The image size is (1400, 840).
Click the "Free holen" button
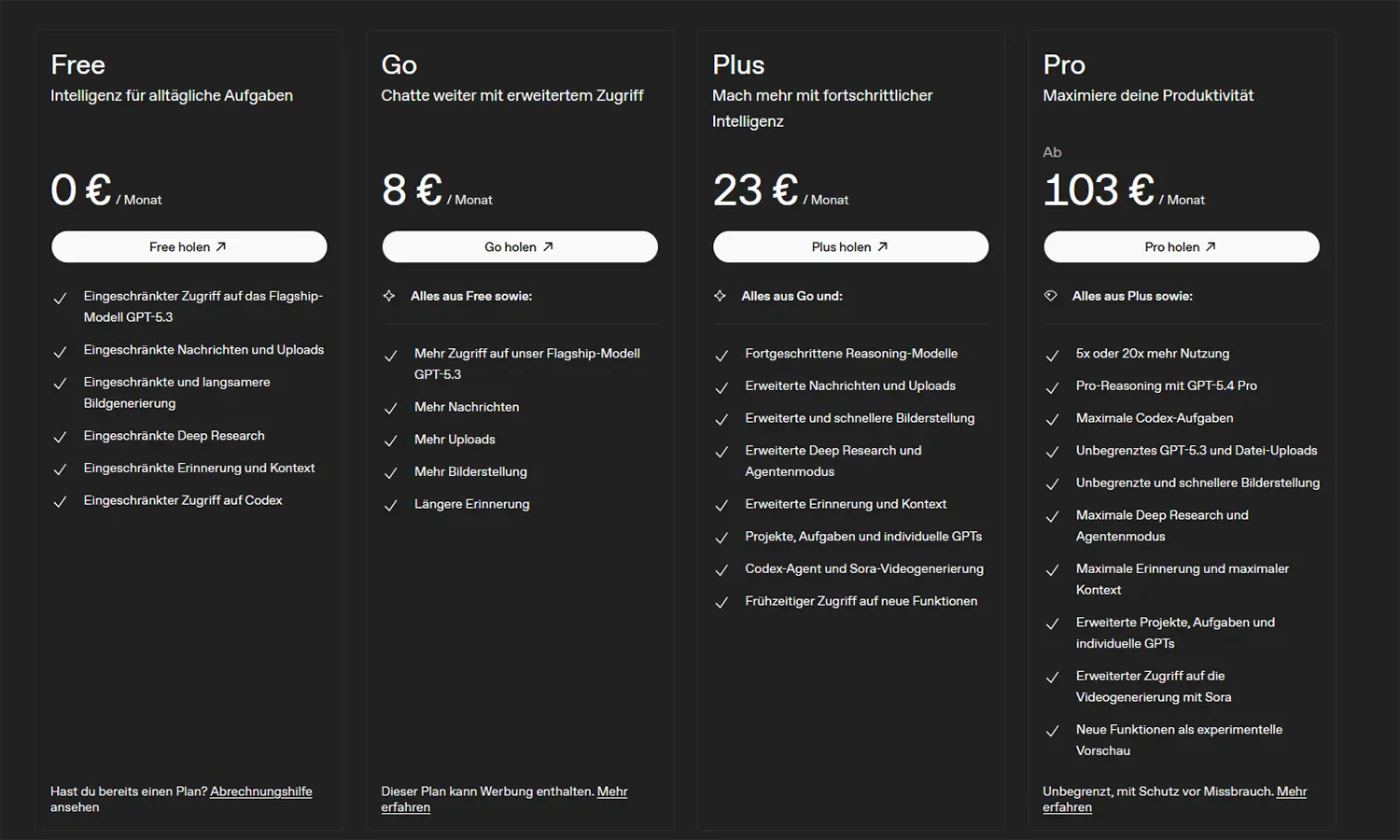point(189,247)
